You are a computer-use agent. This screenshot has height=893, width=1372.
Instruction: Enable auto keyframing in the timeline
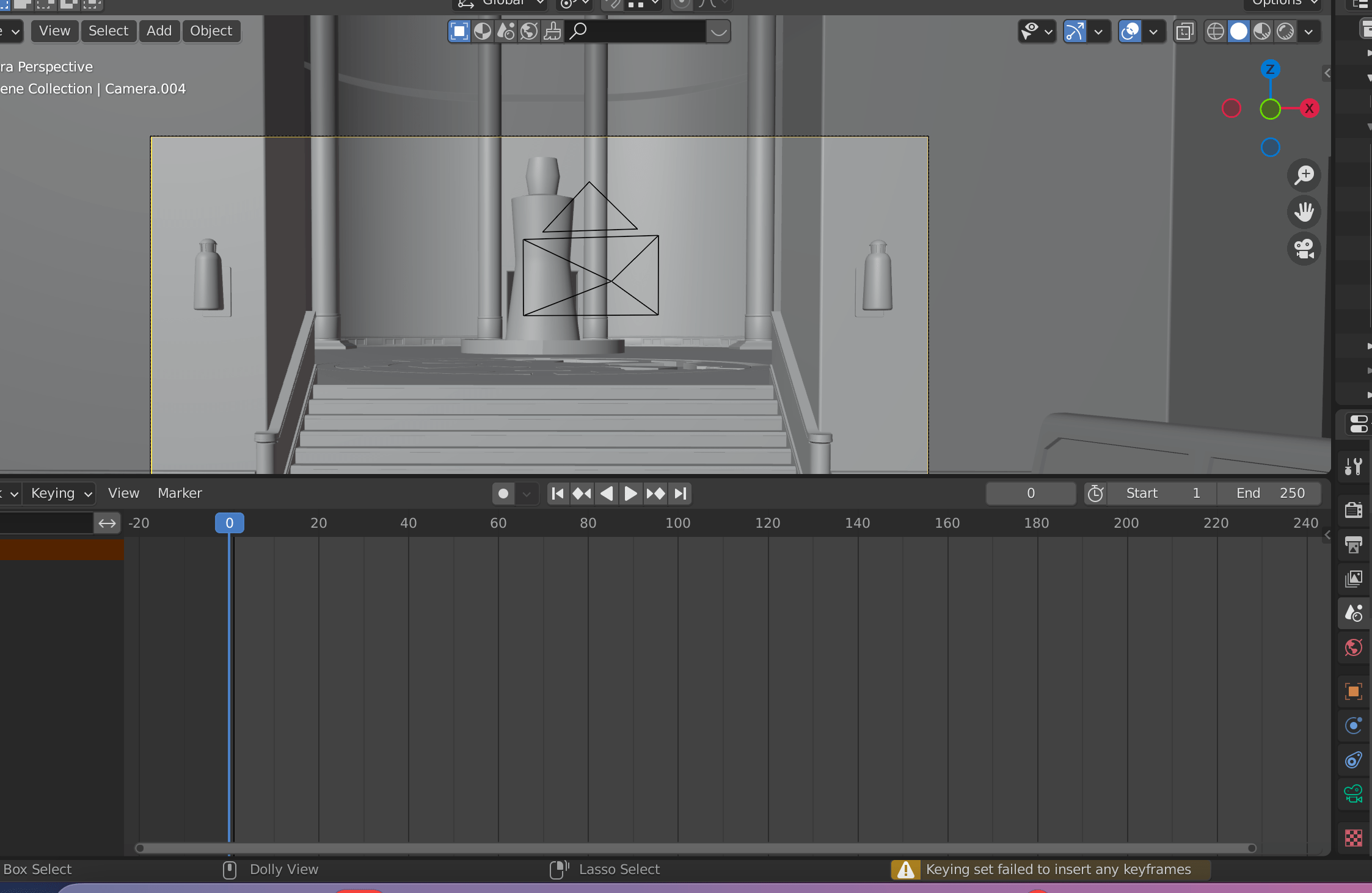(x=503, y=494)
